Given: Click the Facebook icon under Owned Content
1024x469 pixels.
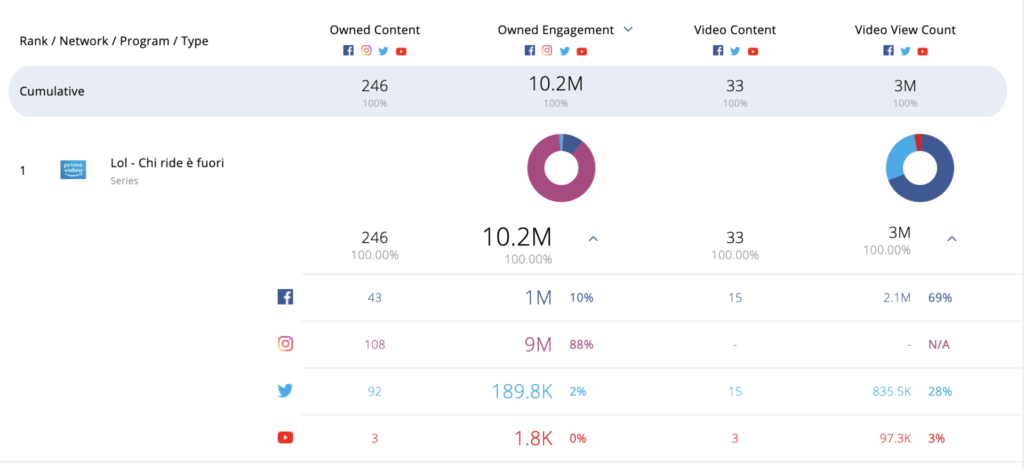Looking at the screenshot, I should point(349,51).
